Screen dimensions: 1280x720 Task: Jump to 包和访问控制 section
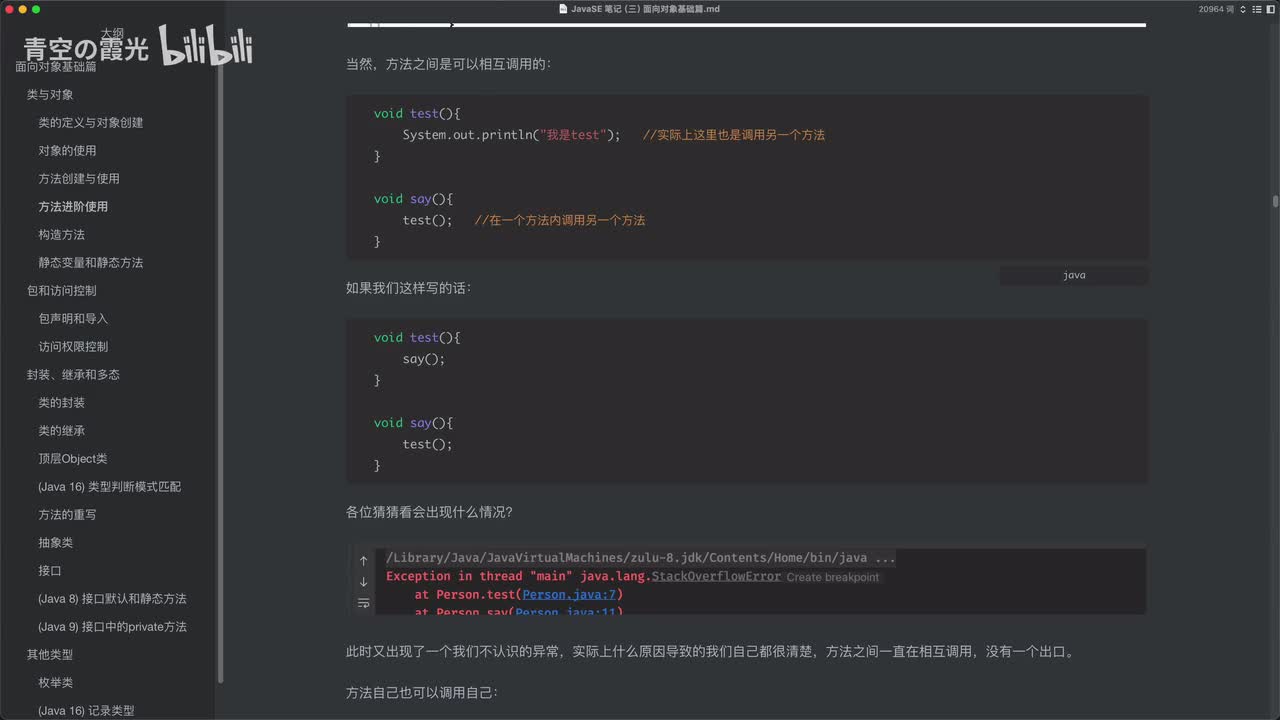coord(62,291)
